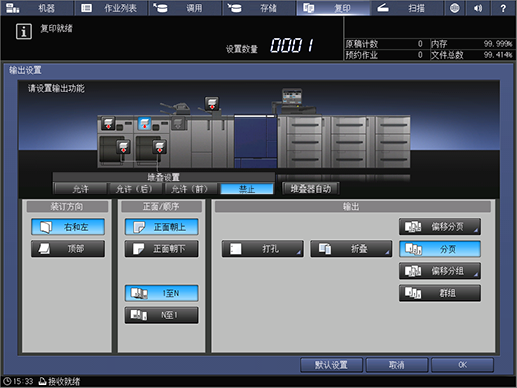This screenshot has height=388, width=517.
Task: Select 允许（后）stack setting
Action: tap(135, 189)
